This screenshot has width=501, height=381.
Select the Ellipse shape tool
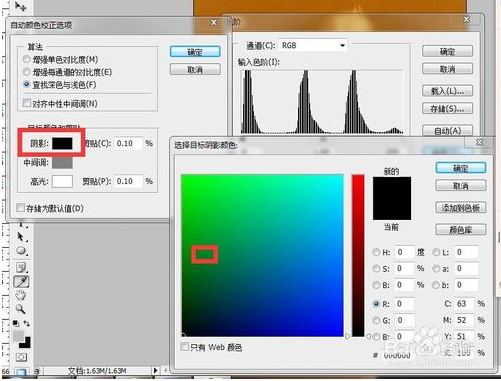(x=21, y=251)
